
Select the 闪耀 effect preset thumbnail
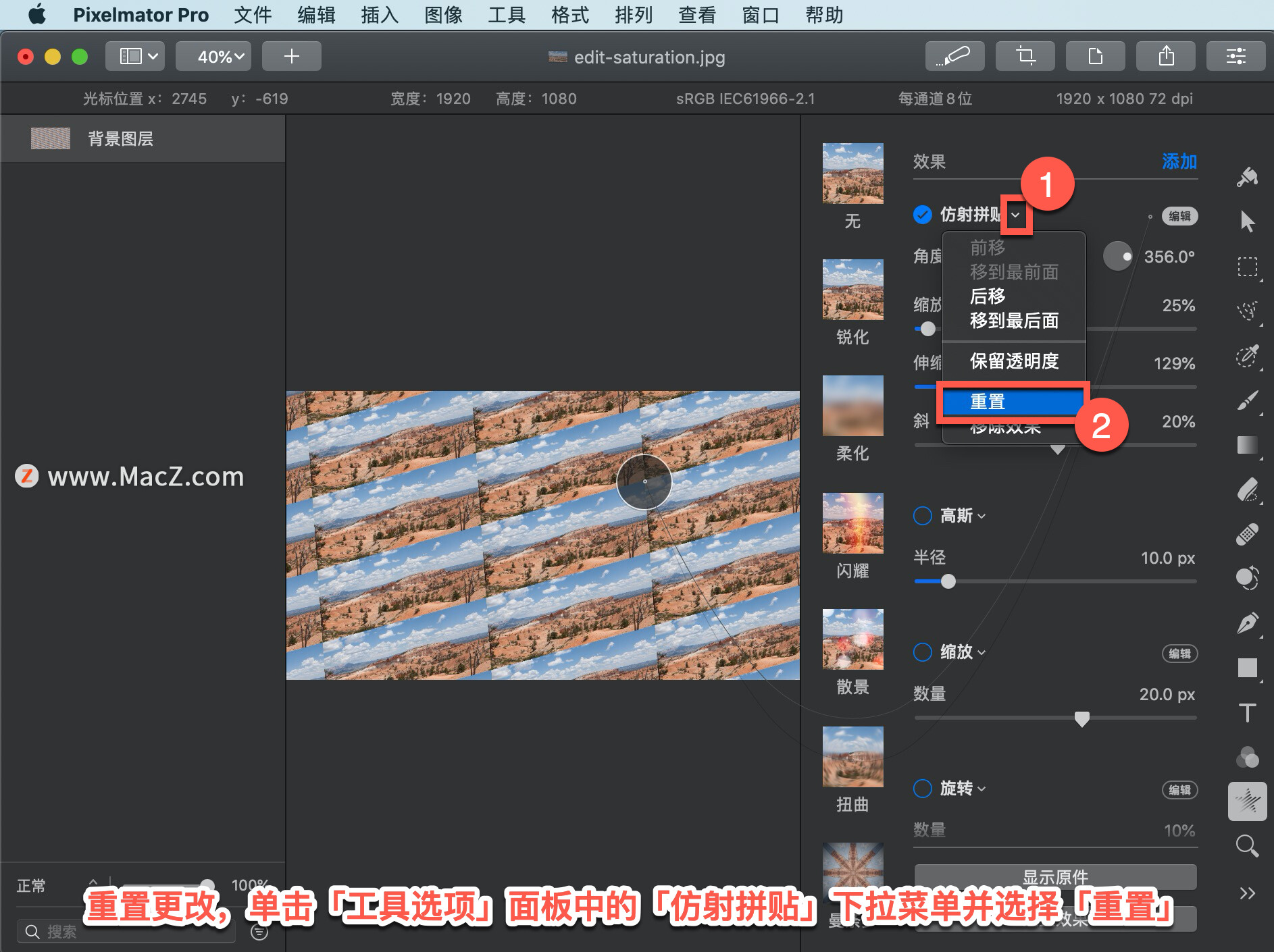click(x=852, y=523)
